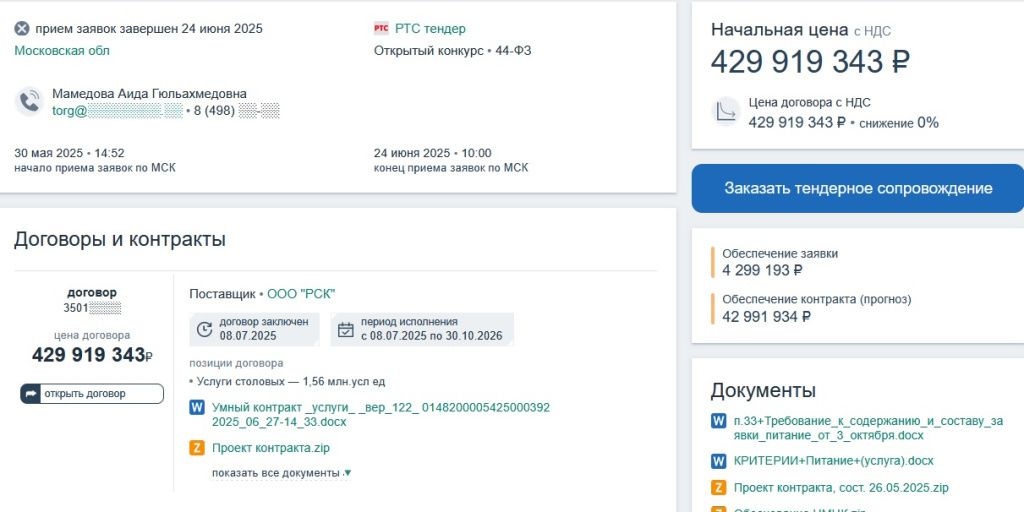Click Word icon for п.33 Требование document

point(718,421)
